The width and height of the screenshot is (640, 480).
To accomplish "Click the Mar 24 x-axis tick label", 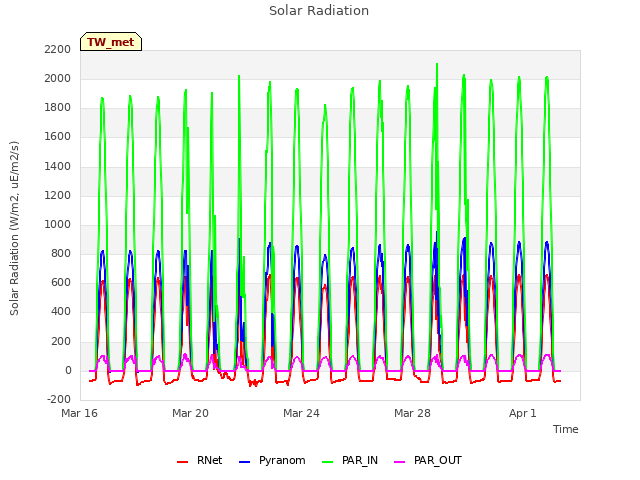I will [301, 413].
